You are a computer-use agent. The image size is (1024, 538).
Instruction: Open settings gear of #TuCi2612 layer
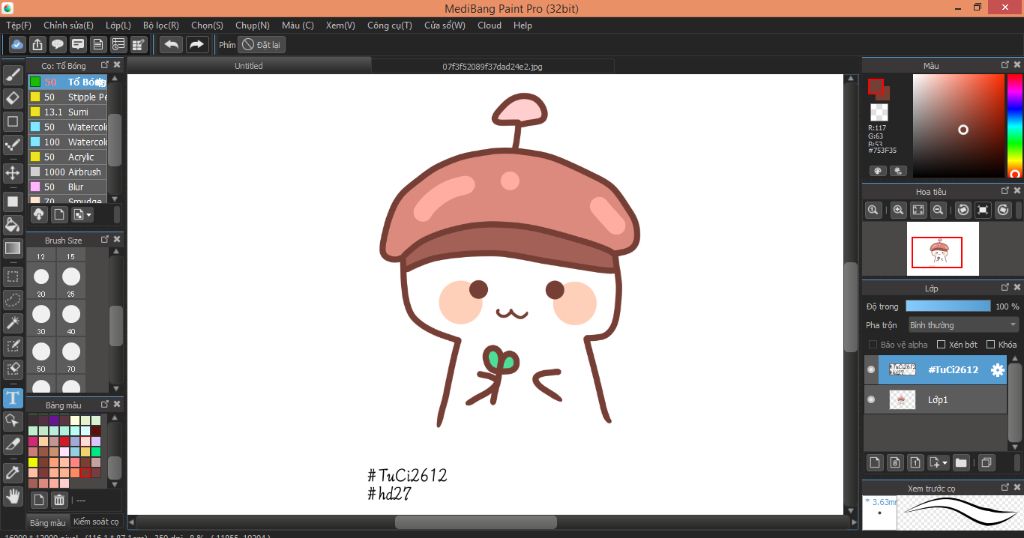click(x=997, y=370)
